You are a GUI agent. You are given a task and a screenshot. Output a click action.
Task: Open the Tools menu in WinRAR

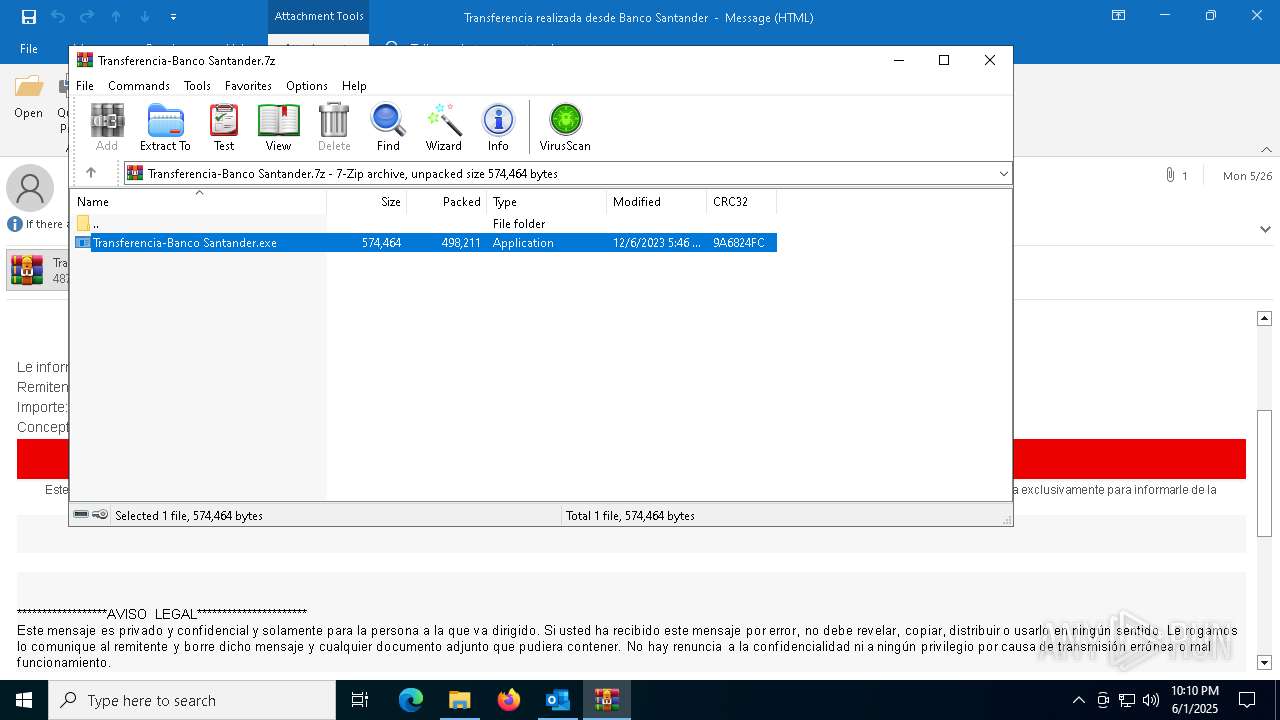tap(197, 86)
